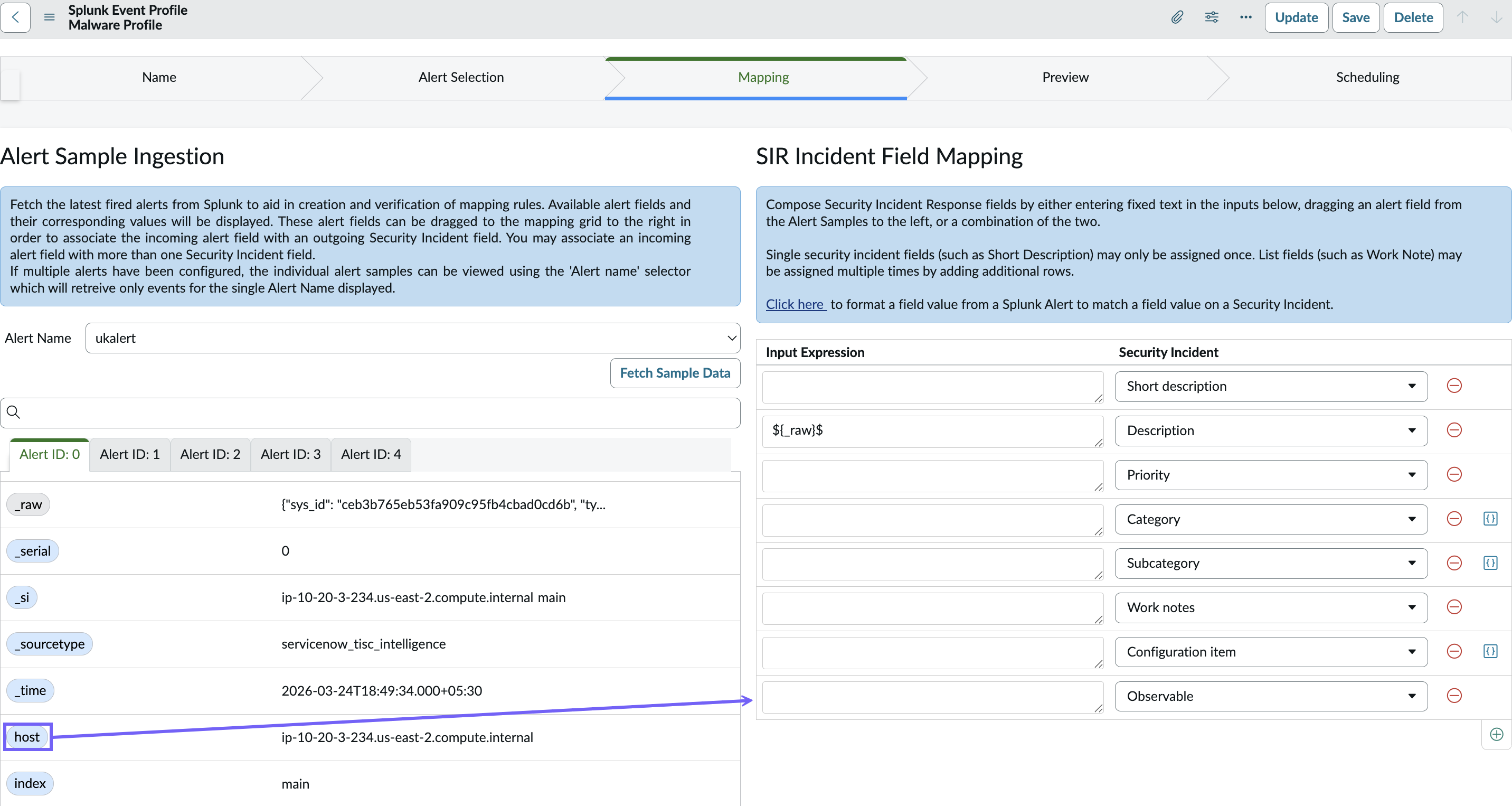Open the Description field dropdown
This screenshot has width=1512, height=806.
point(1271,431)
